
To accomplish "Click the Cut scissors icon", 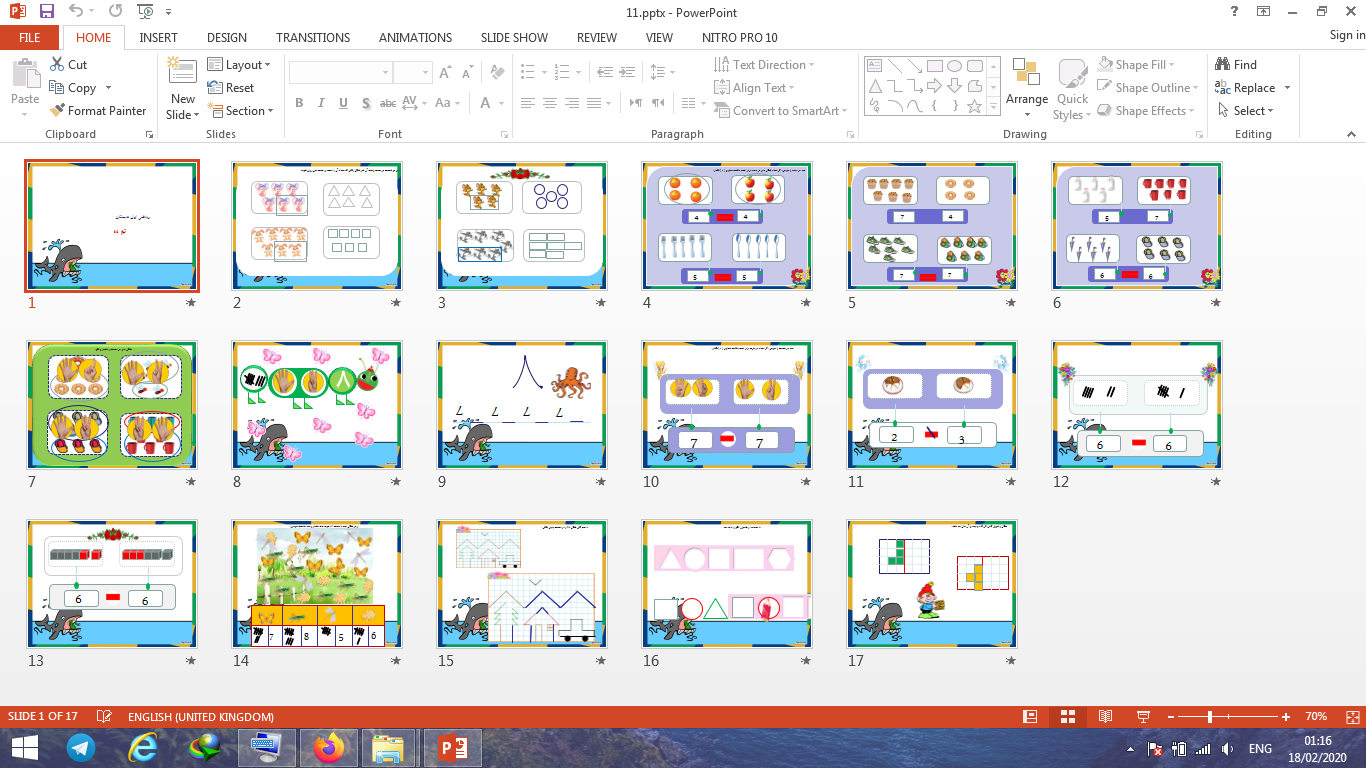I will point(57,64).
